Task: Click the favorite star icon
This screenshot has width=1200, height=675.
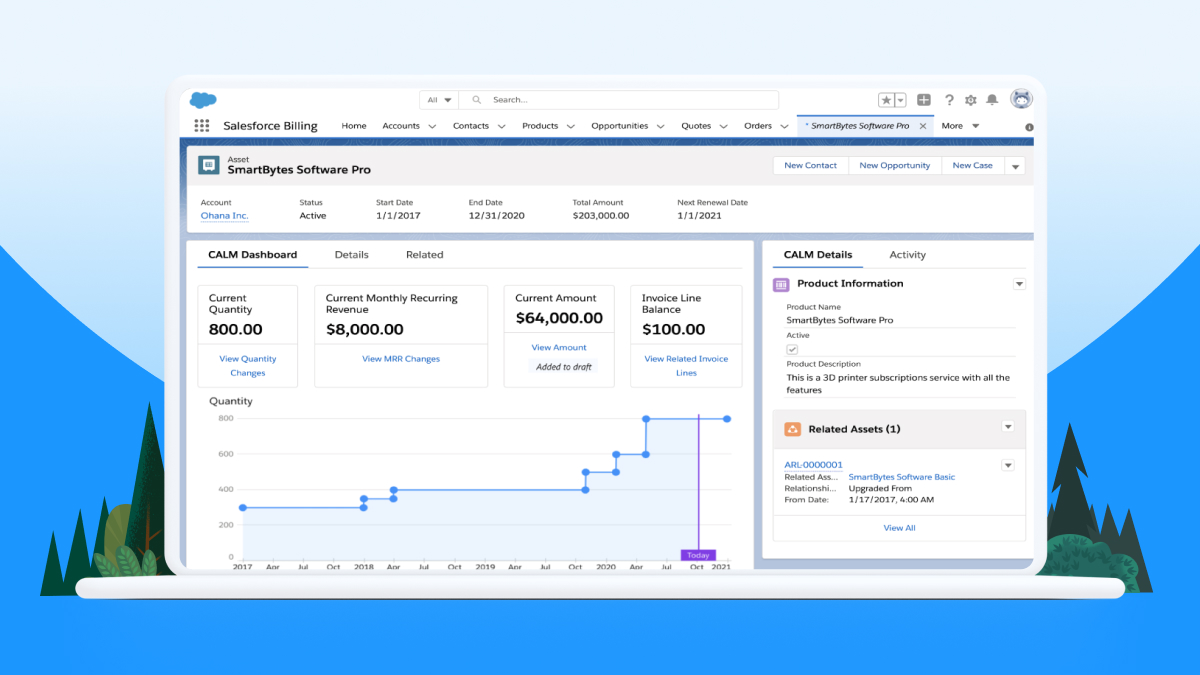Action: point(884,99)
